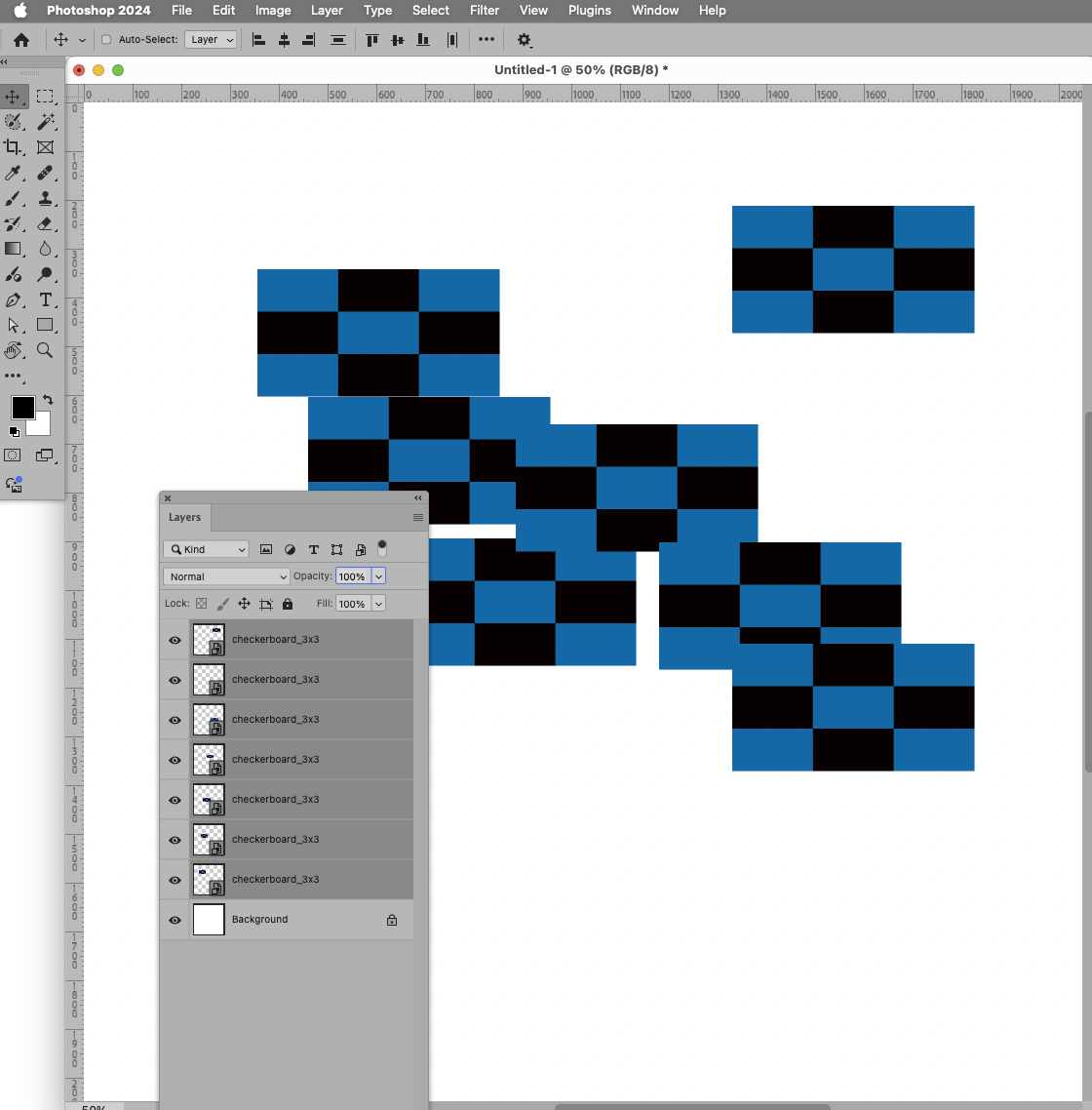The height and width of the screenshot is (1110, 1092).
Task: Open the Kind filter dropdown
Action: click(205, 549)
